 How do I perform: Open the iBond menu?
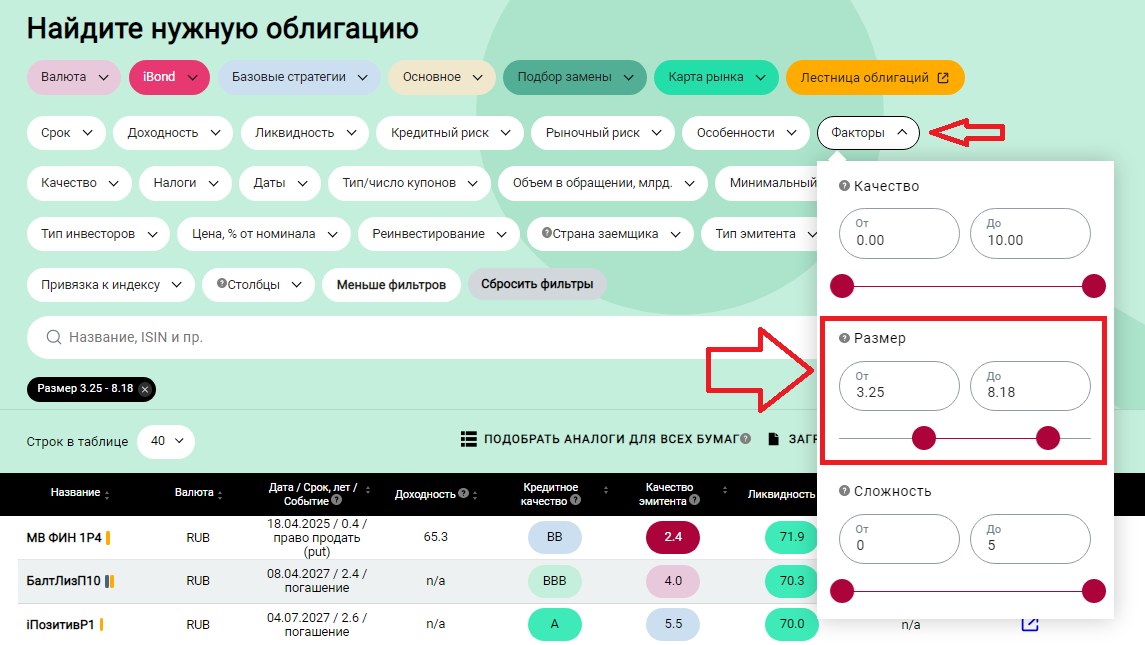point(168,77)
